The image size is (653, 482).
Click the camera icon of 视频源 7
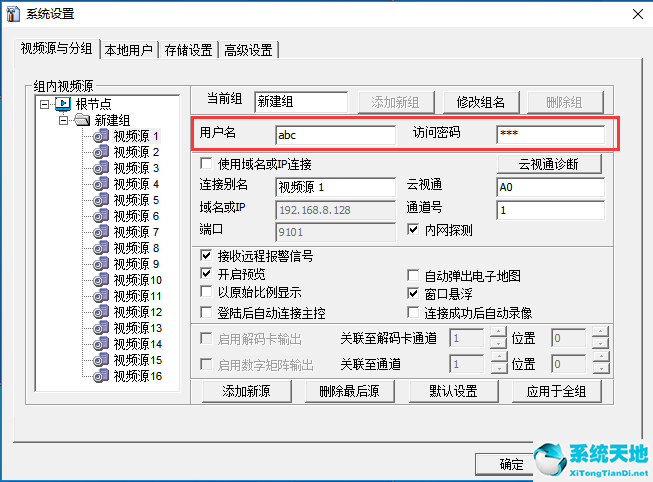click(101, 232)
